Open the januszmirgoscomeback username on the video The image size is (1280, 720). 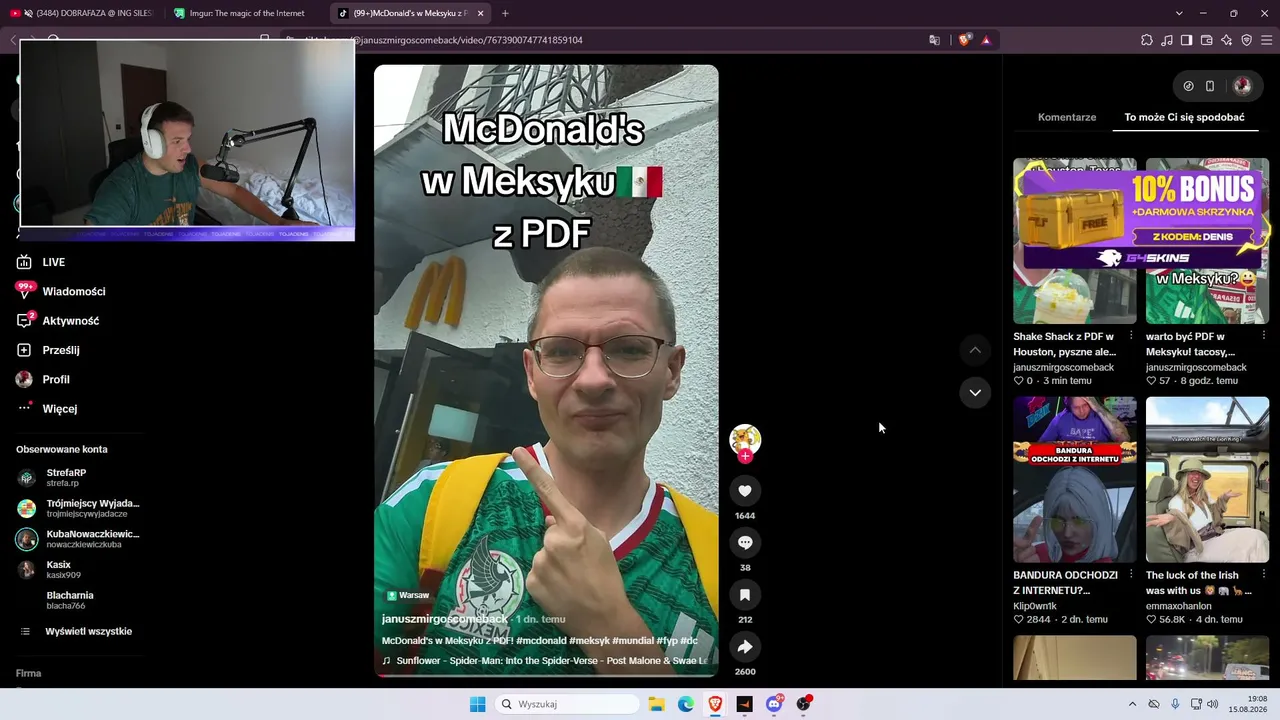(445, 619)
